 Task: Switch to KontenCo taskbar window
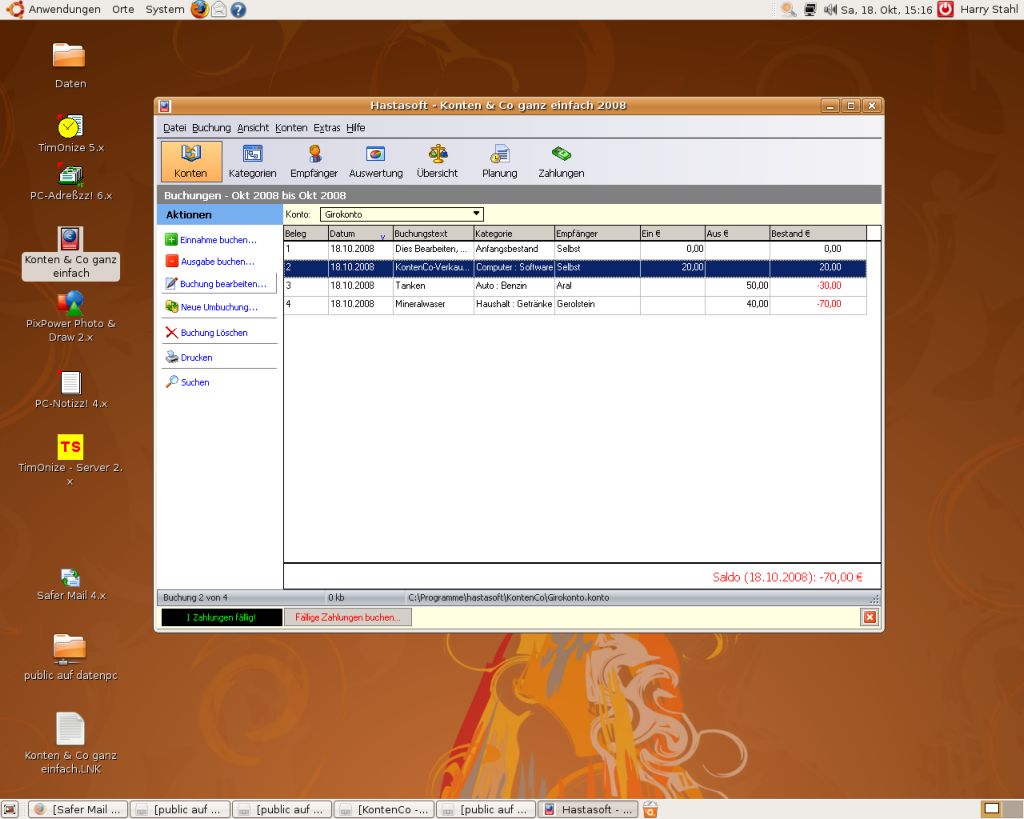point(384,809)
